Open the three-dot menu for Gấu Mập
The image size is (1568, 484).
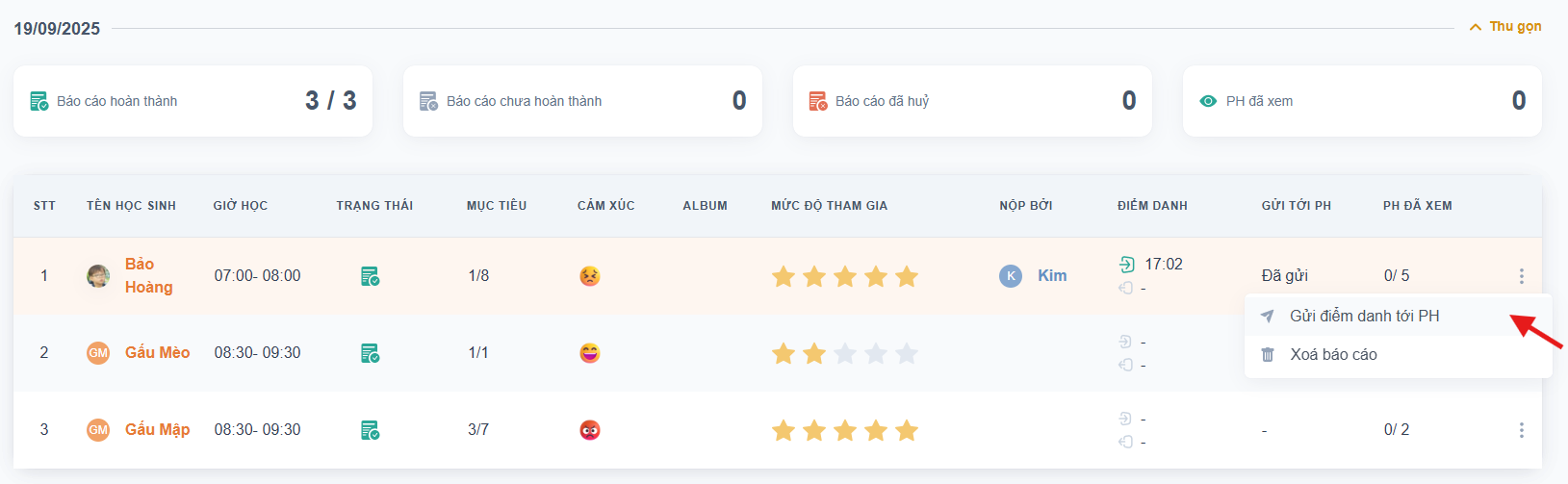click(1521, 430)
